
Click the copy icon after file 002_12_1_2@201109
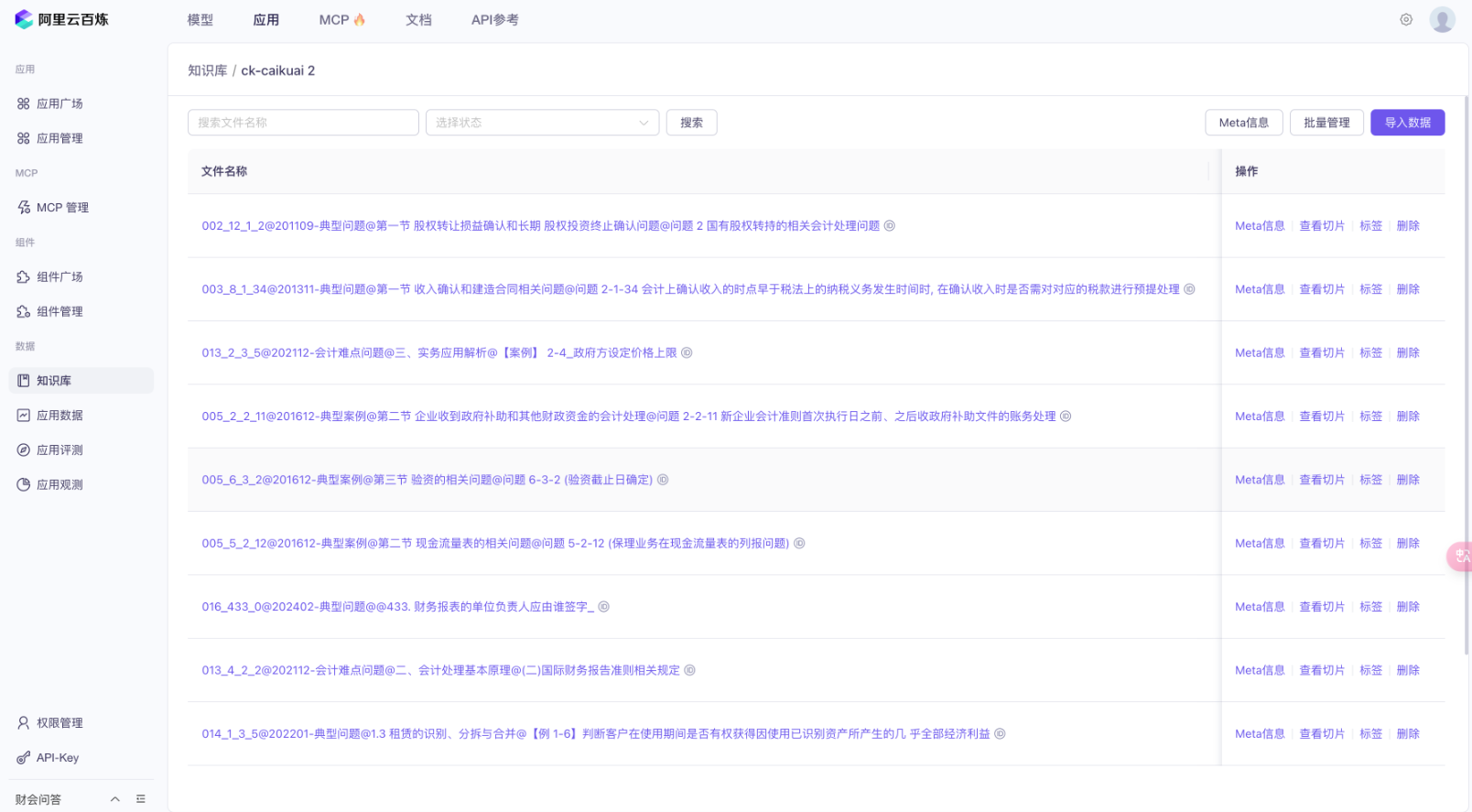tap(890, 226)
